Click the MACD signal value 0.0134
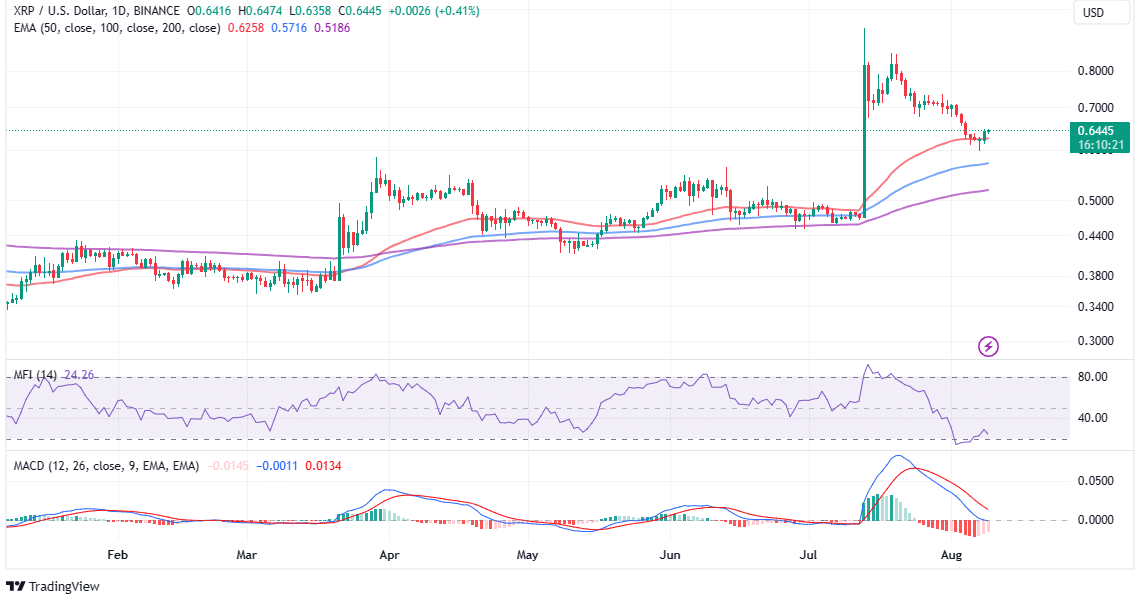Viewport: 1143px width, 603px height. 323,465
